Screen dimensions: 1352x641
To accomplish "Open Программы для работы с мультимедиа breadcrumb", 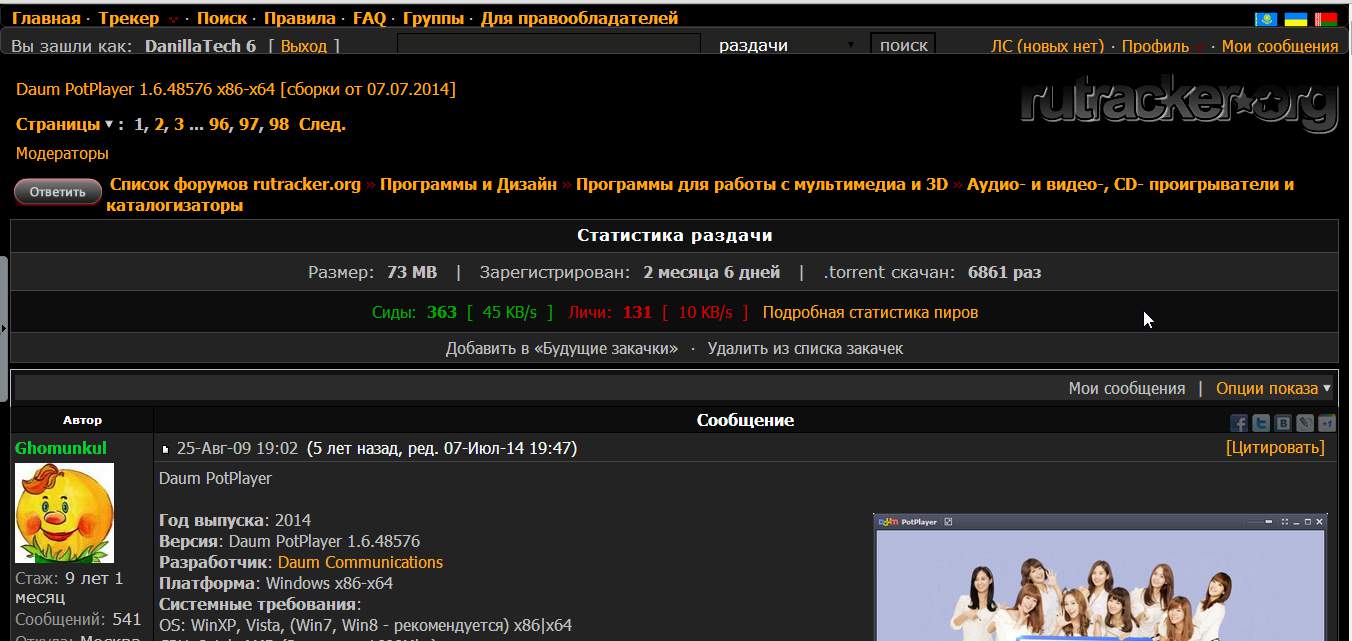I will pyautogui.click(x=762, y=184).
